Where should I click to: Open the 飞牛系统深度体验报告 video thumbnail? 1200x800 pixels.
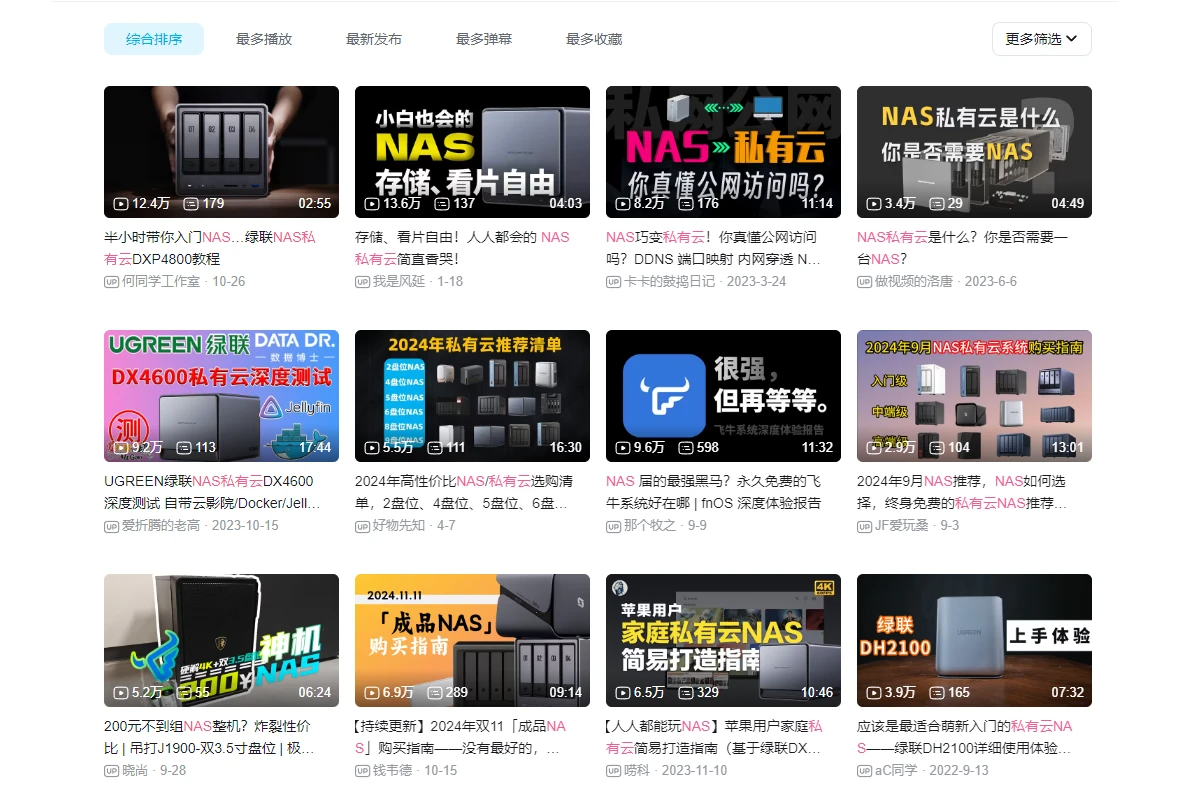[723, 396]
